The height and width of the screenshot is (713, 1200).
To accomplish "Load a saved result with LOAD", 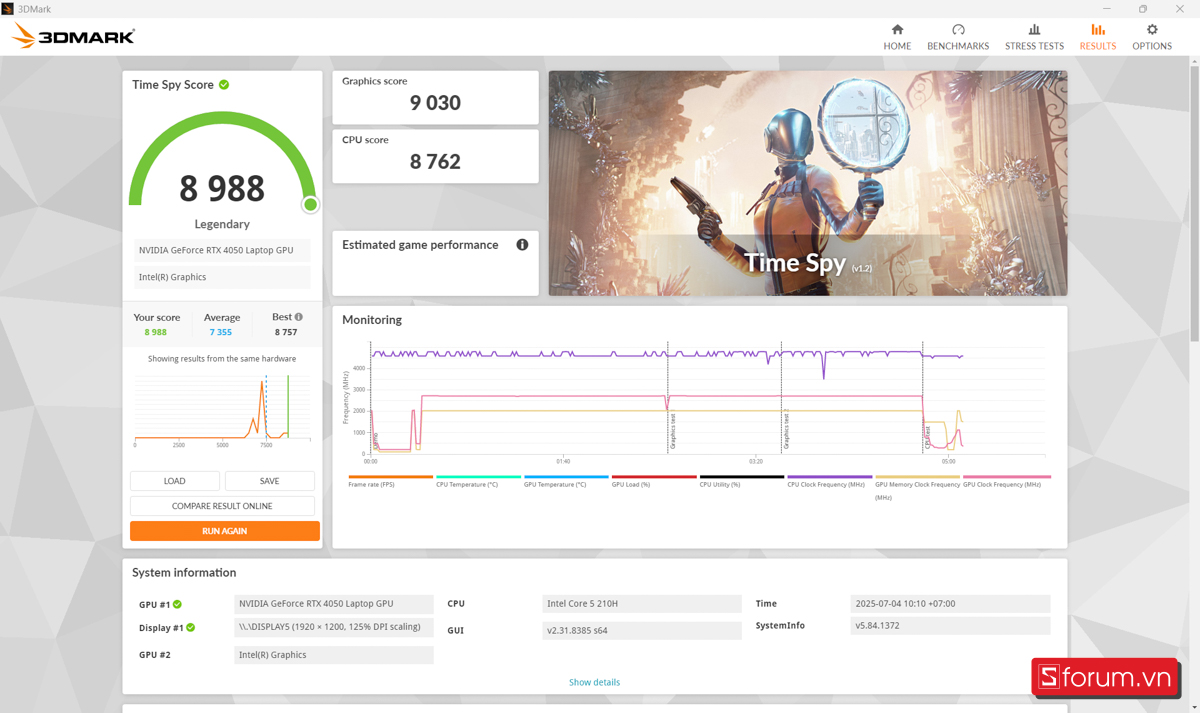I will coord(174,481).
